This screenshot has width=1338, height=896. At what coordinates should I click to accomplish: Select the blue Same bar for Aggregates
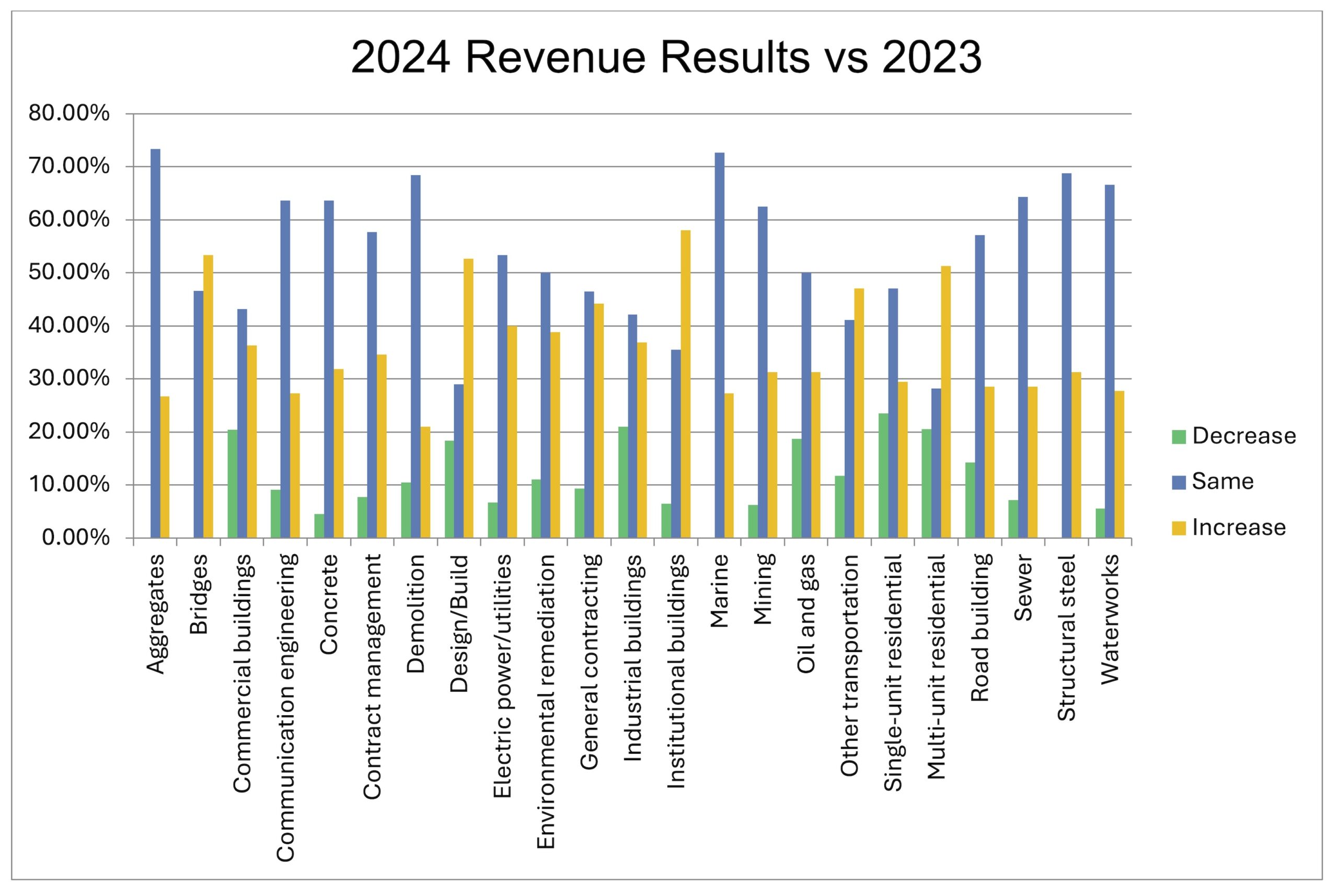click(155, 343)
